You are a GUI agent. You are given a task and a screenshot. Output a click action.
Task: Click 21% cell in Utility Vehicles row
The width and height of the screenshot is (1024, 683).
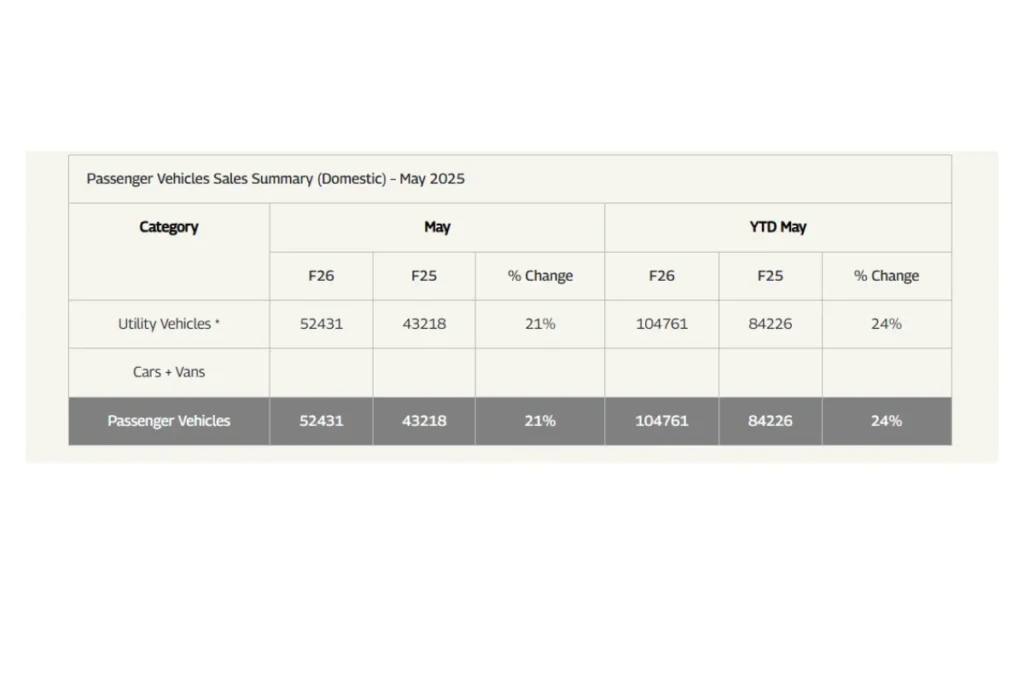(x=540, y=324)
